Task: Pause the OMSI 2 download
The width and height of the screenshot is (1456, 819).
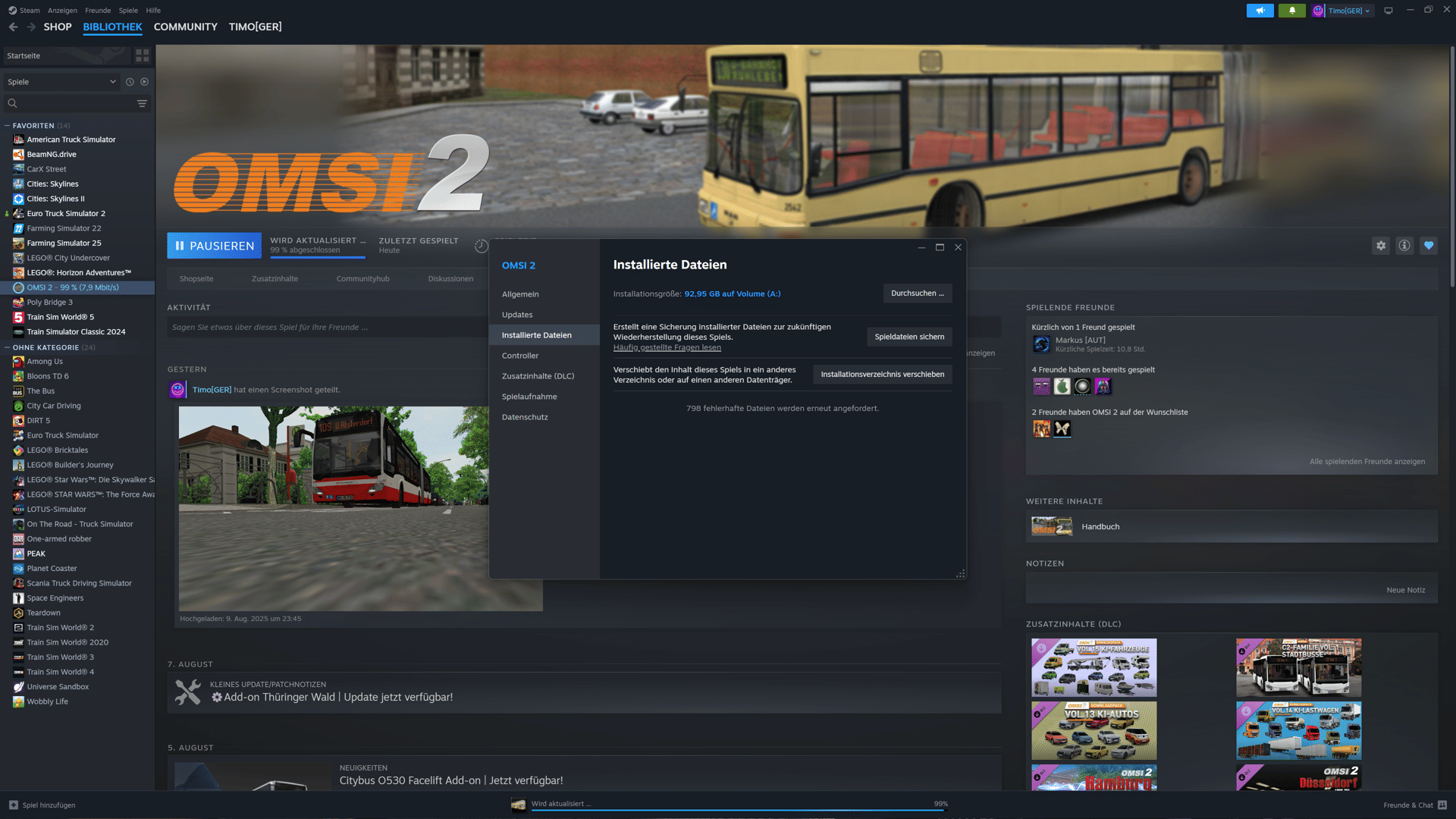Action: [x=214, y=246]
